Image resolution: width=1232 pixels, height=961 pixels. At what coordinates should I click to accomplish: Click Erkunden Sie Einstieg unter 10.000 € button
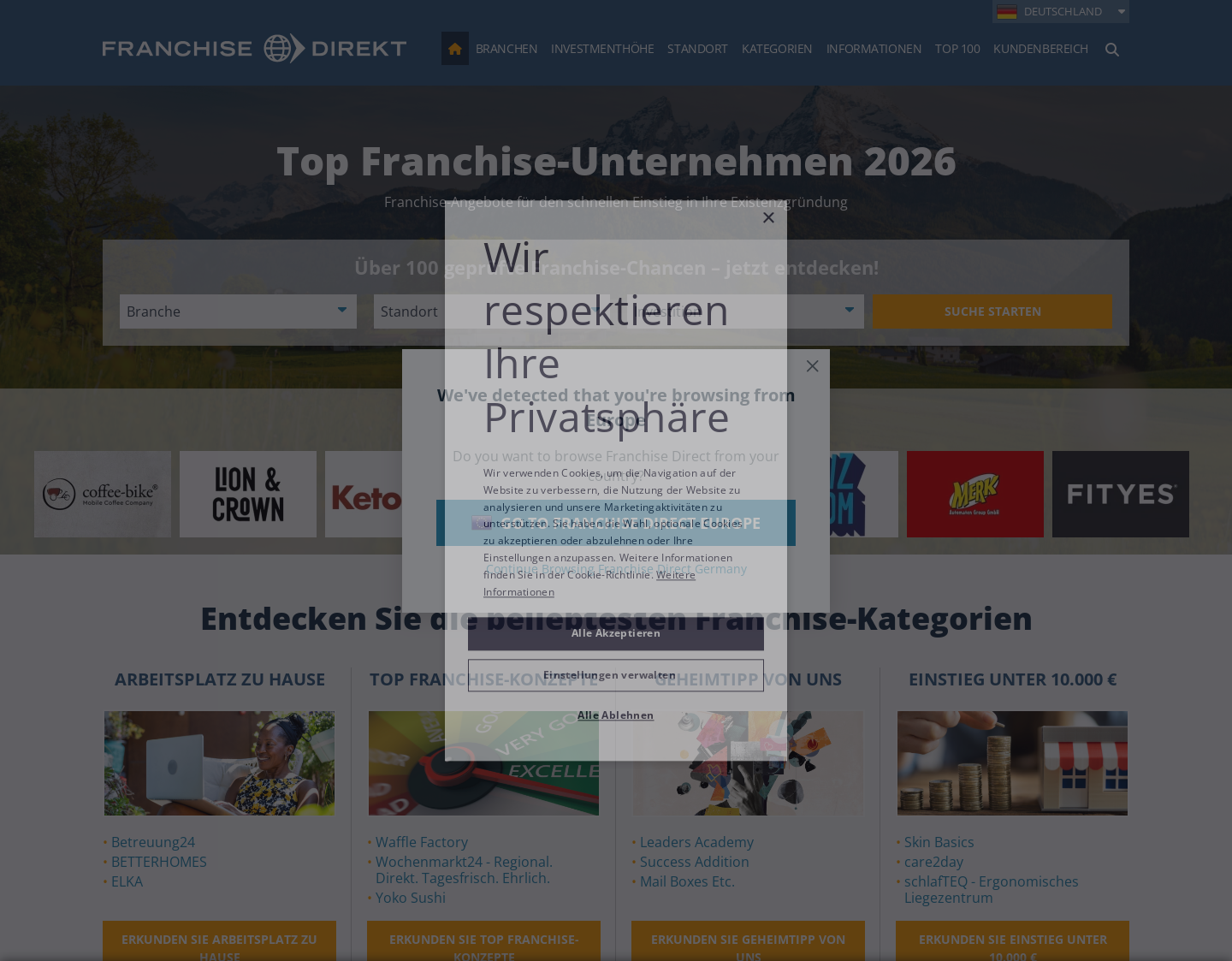pyautogui.click(x=1012, y=941)
